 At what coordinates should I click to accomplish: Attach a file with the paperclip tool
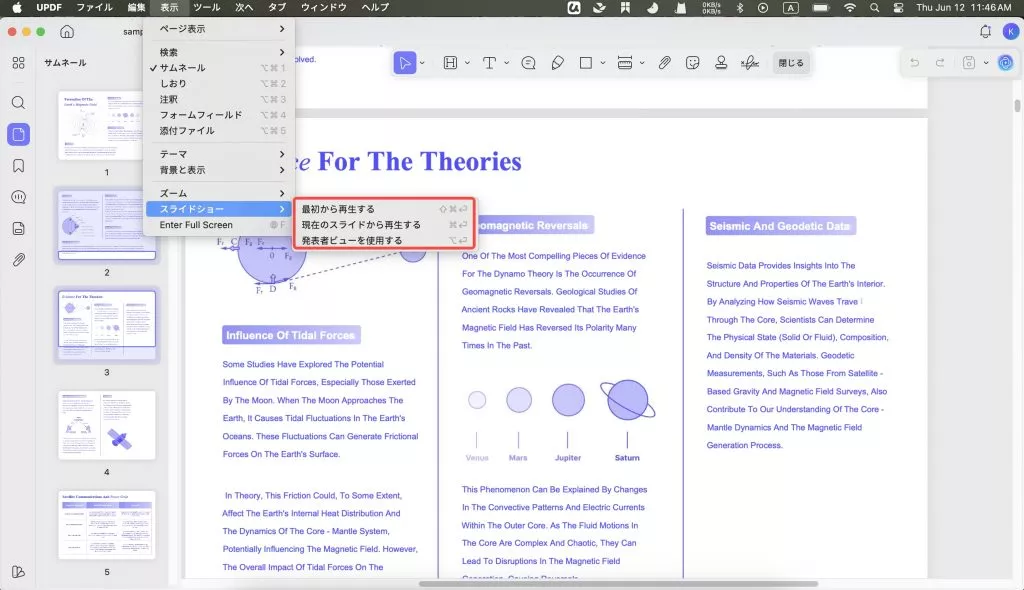pyautogui.click(x=664, y=63)
